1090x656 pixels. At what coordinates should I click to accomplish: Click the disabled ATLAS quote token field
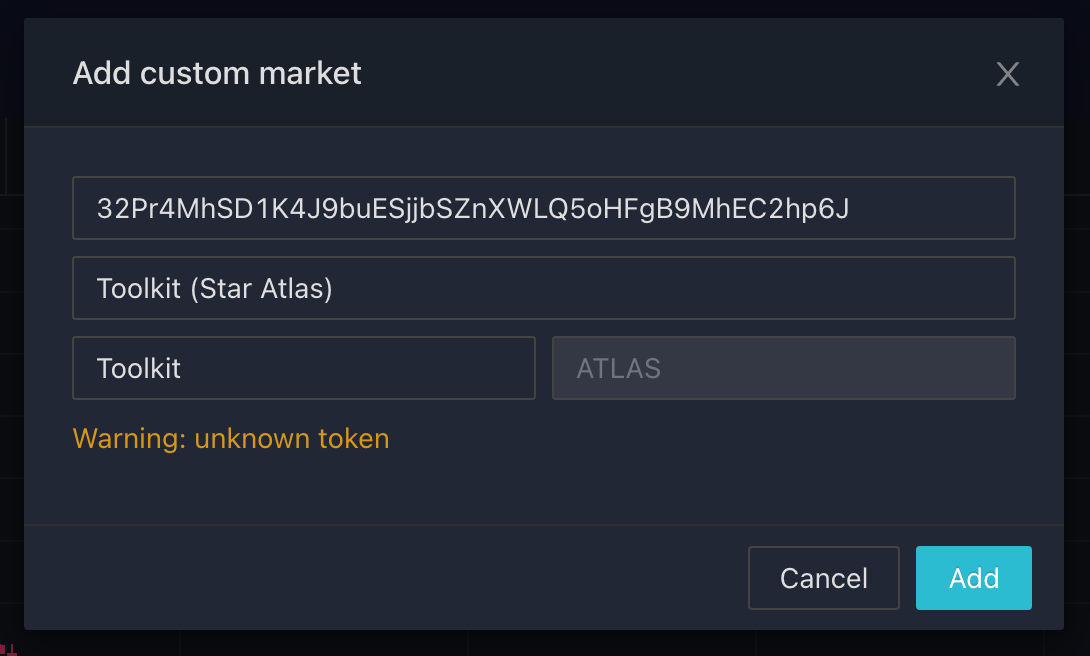click(783, 368)
